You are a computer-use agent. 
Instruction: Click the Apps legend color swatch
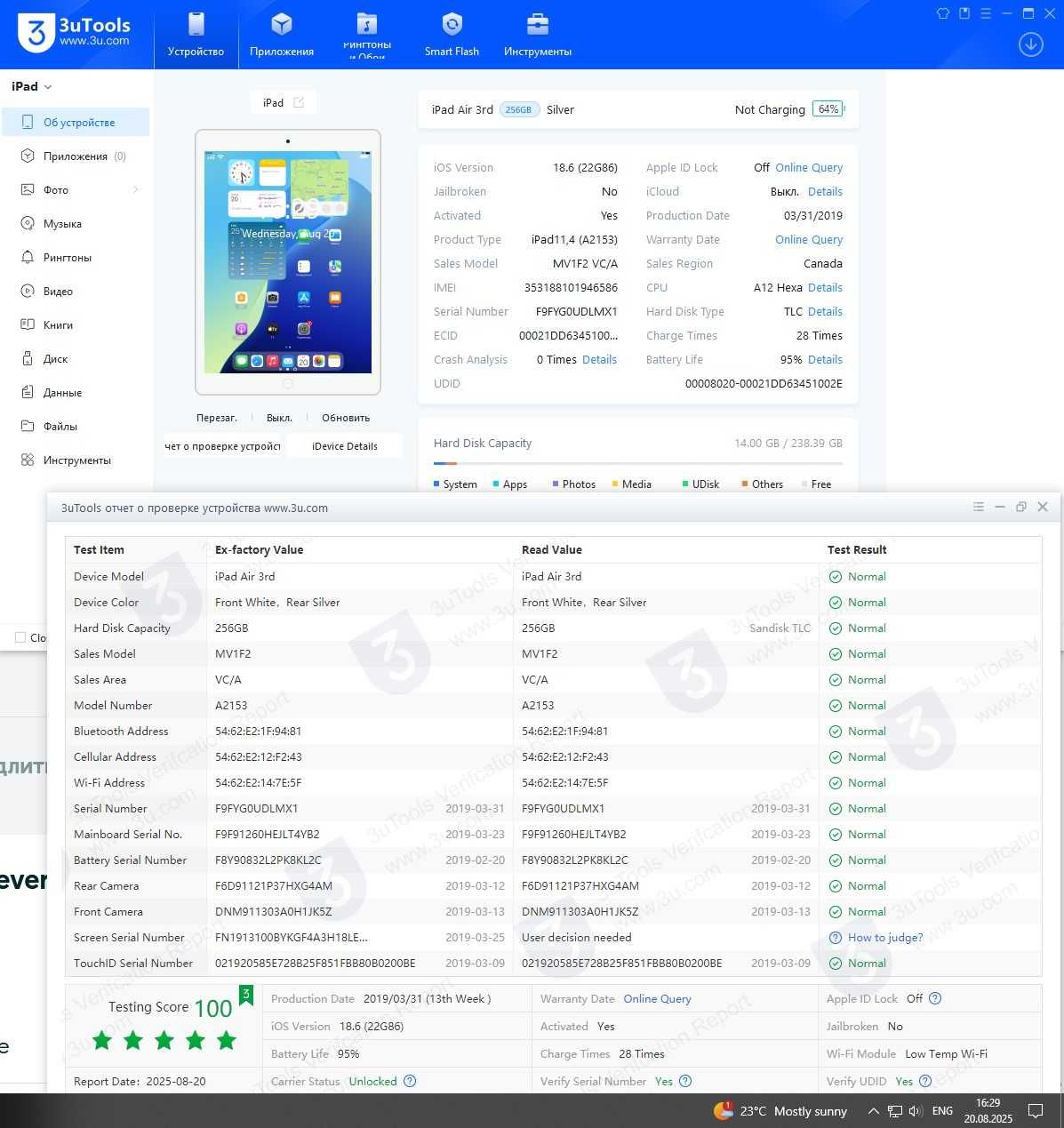click(496, 484)
